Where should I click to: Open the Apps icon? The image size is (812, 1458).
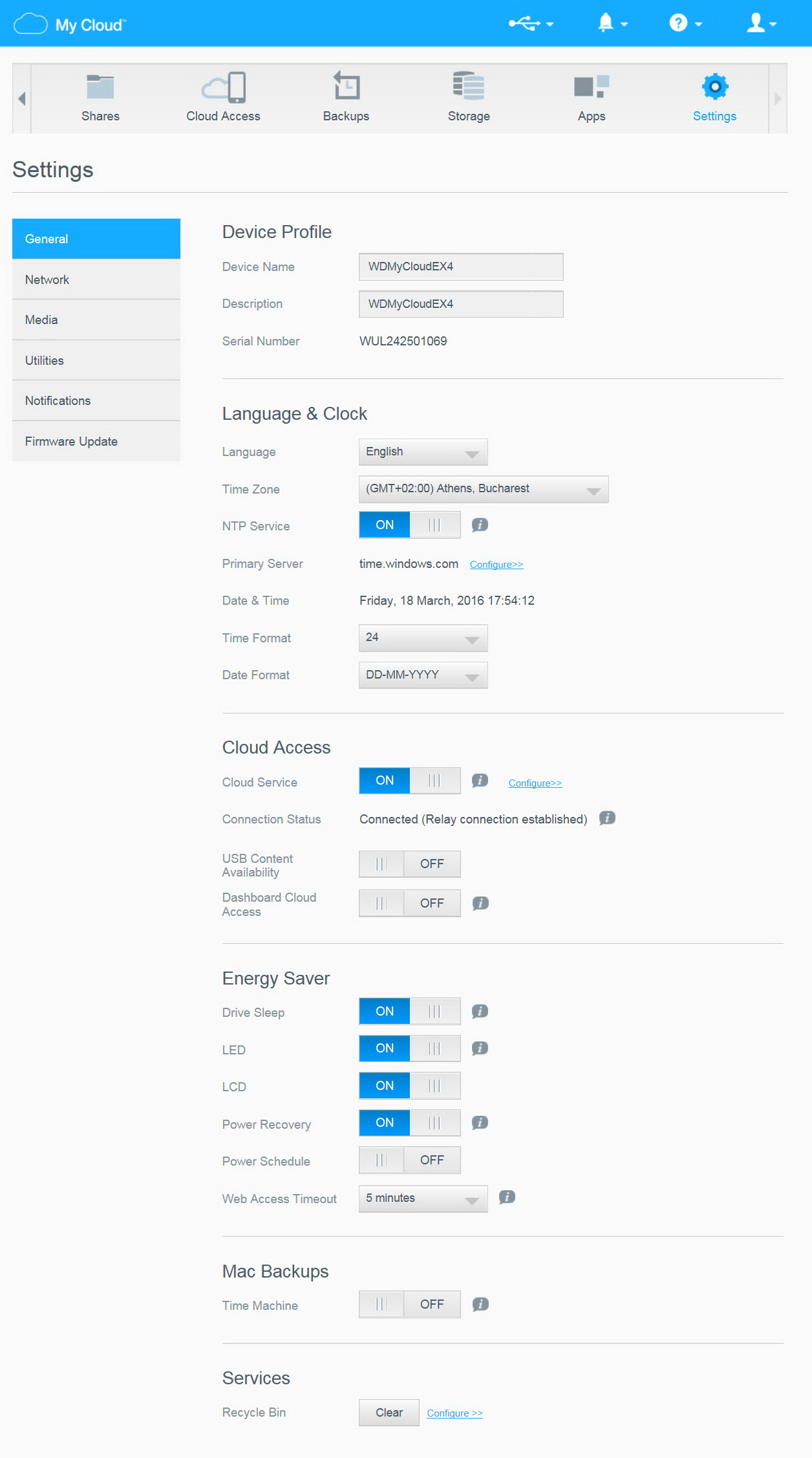592,87
